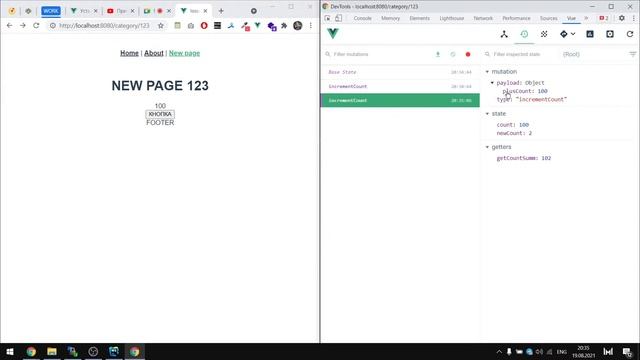Switch to the Console devtools tab

(x=362, y=18)
